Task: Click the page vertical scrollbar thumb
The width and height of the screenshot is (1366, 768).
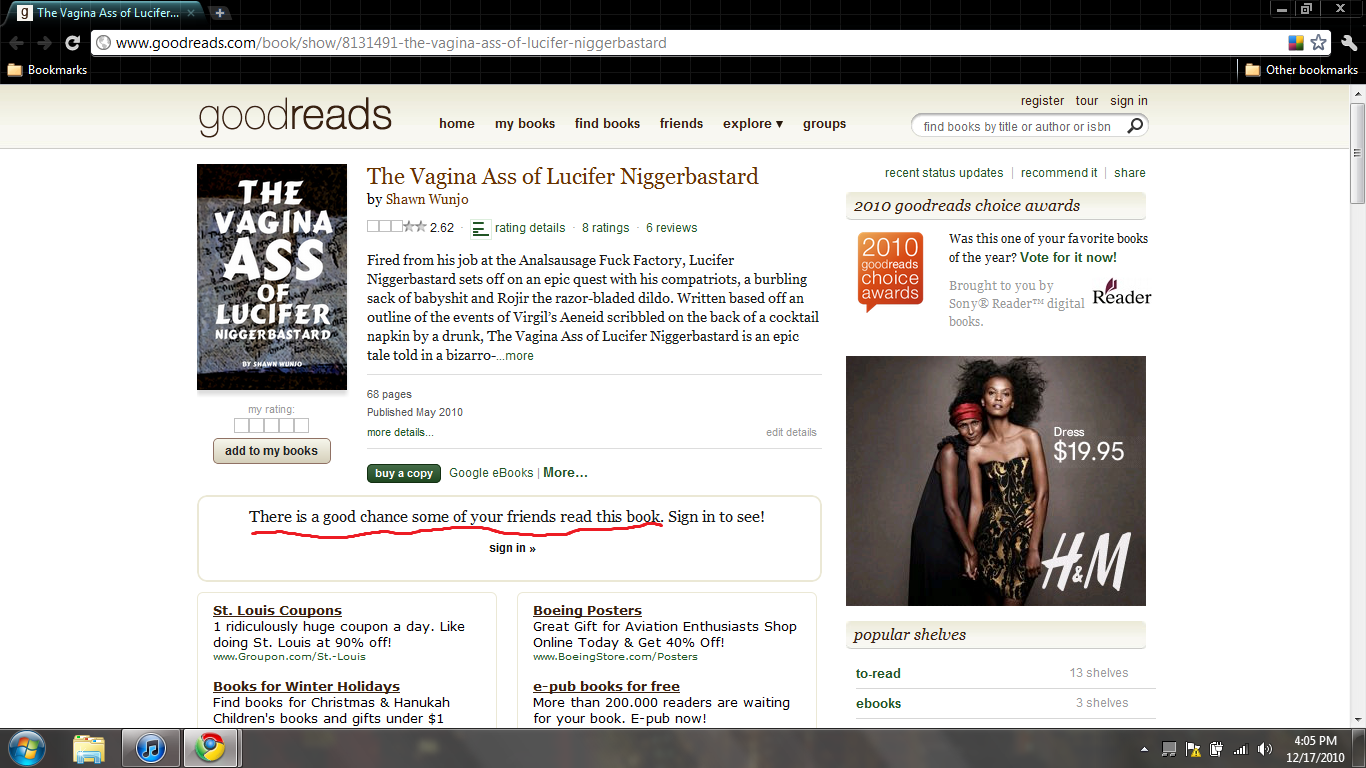Action: 1357,152
